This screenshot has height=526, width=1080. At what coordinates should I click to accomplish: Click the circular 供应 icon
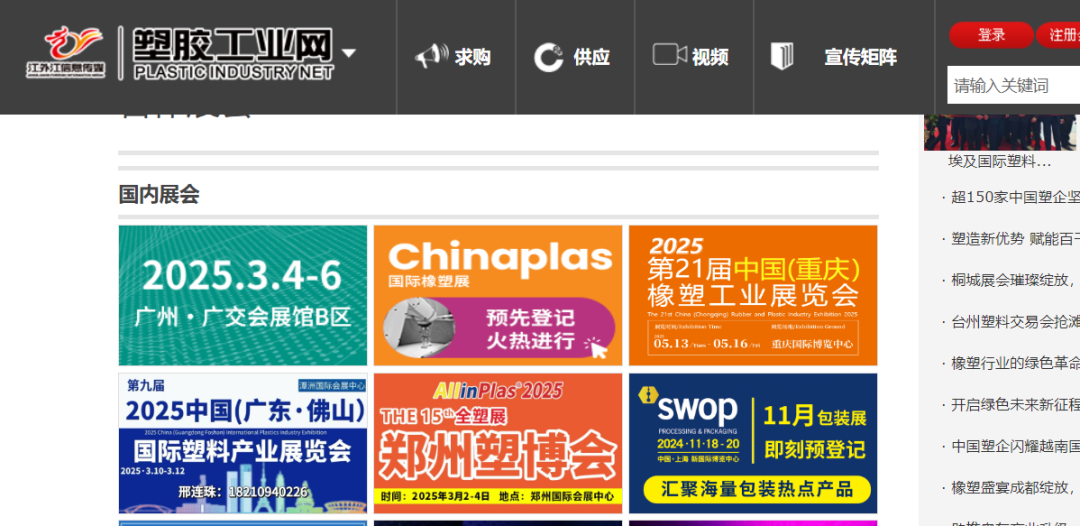point(549,57)
